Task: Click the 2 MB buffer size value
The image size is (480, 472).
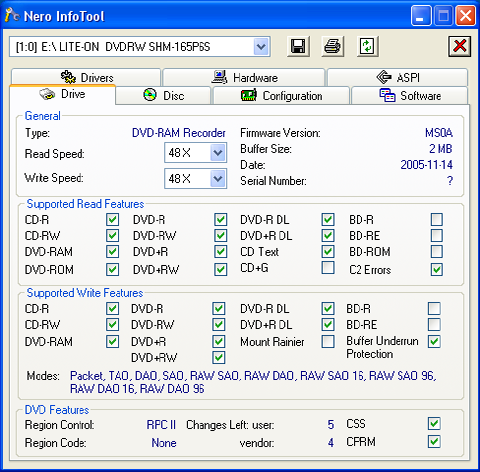Action: tap(440, 149)
